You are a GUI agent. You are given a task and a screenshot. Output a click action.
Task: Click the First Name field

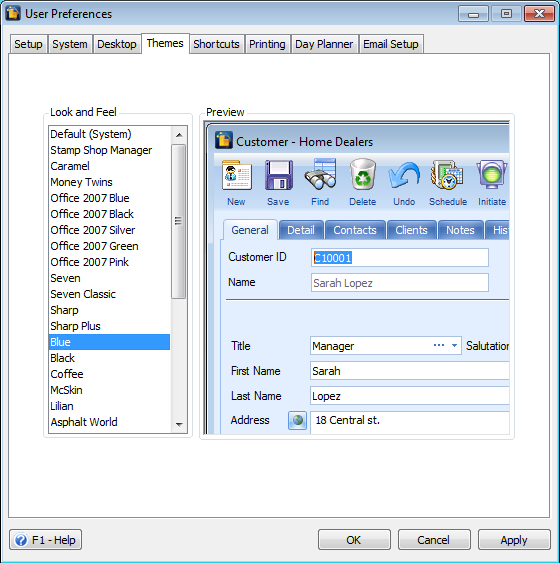pyautogui.click(x=409, y=371)
